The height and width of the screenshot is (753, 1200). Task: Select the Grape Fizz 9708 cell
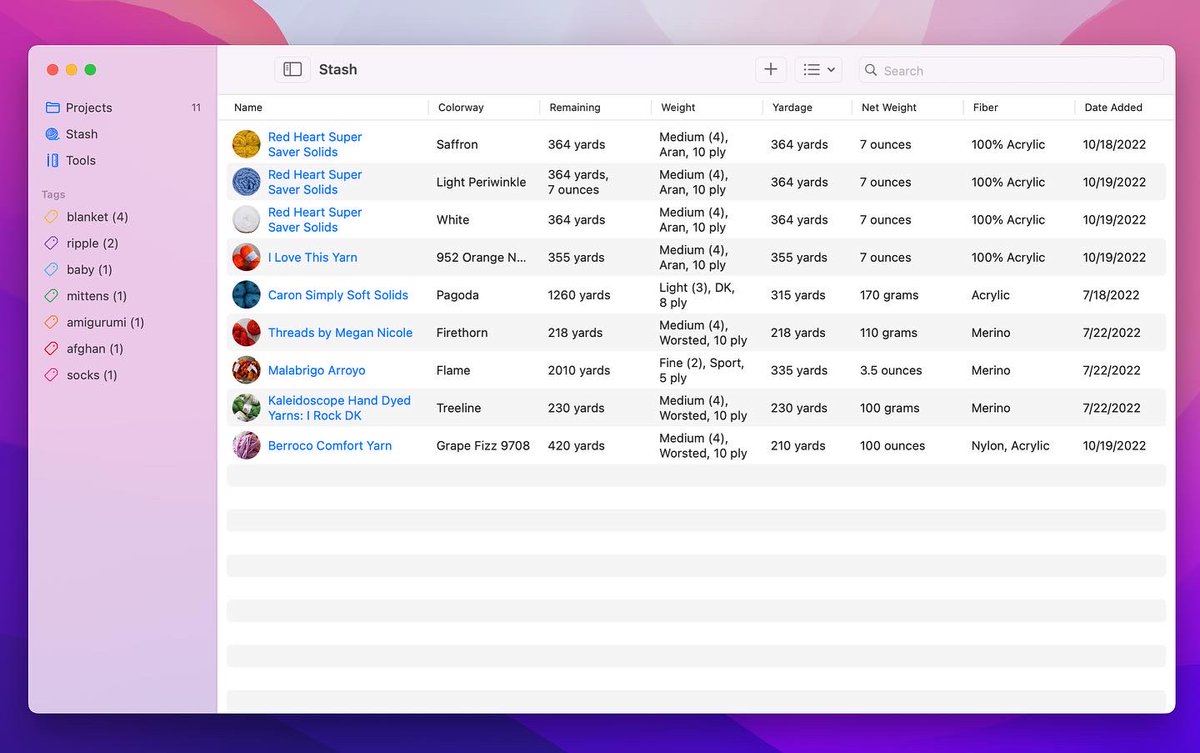pyautogui.click(x=483, y=445)
